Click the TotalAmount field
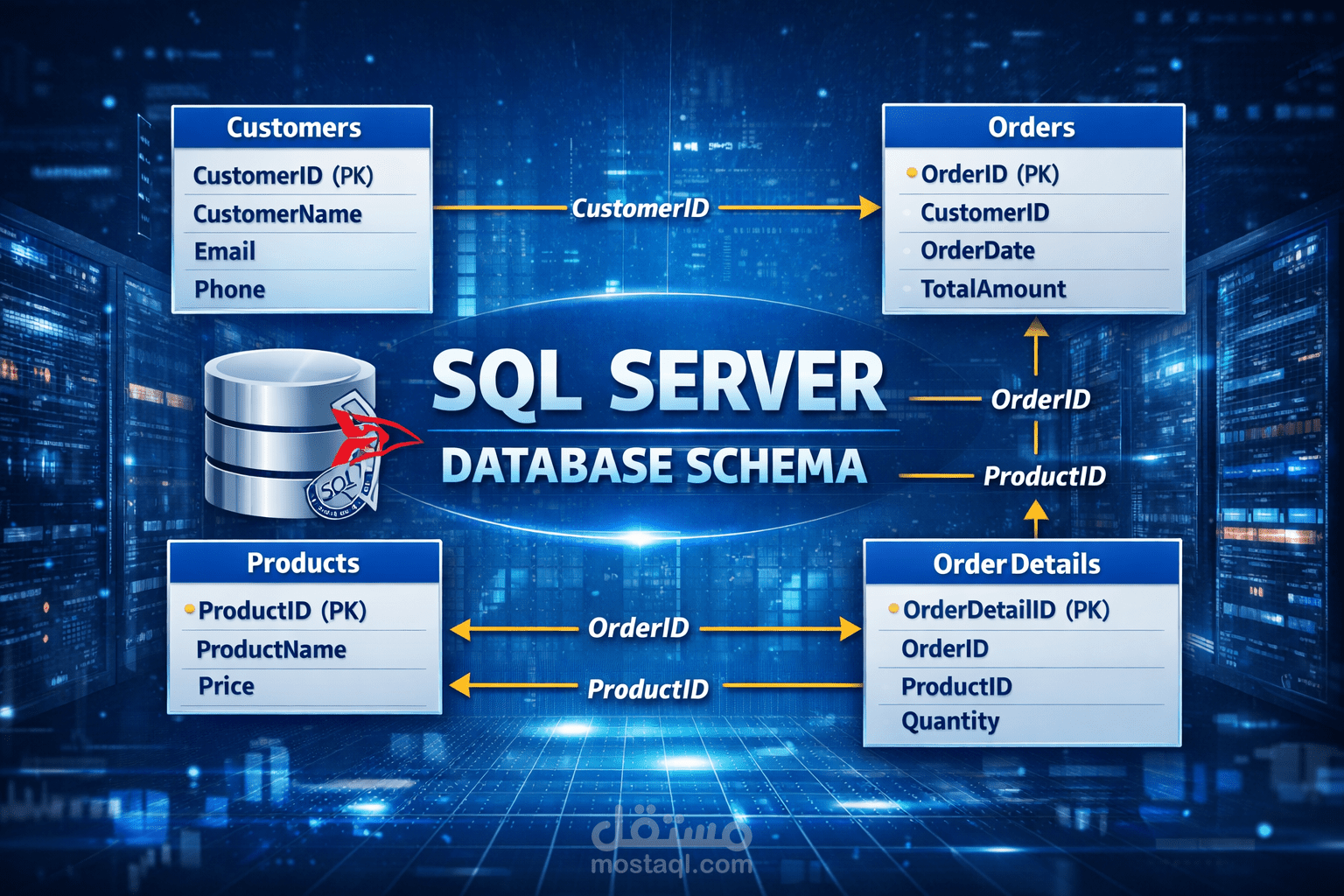Screen dimensions: 1344x896 [1033, 289]
